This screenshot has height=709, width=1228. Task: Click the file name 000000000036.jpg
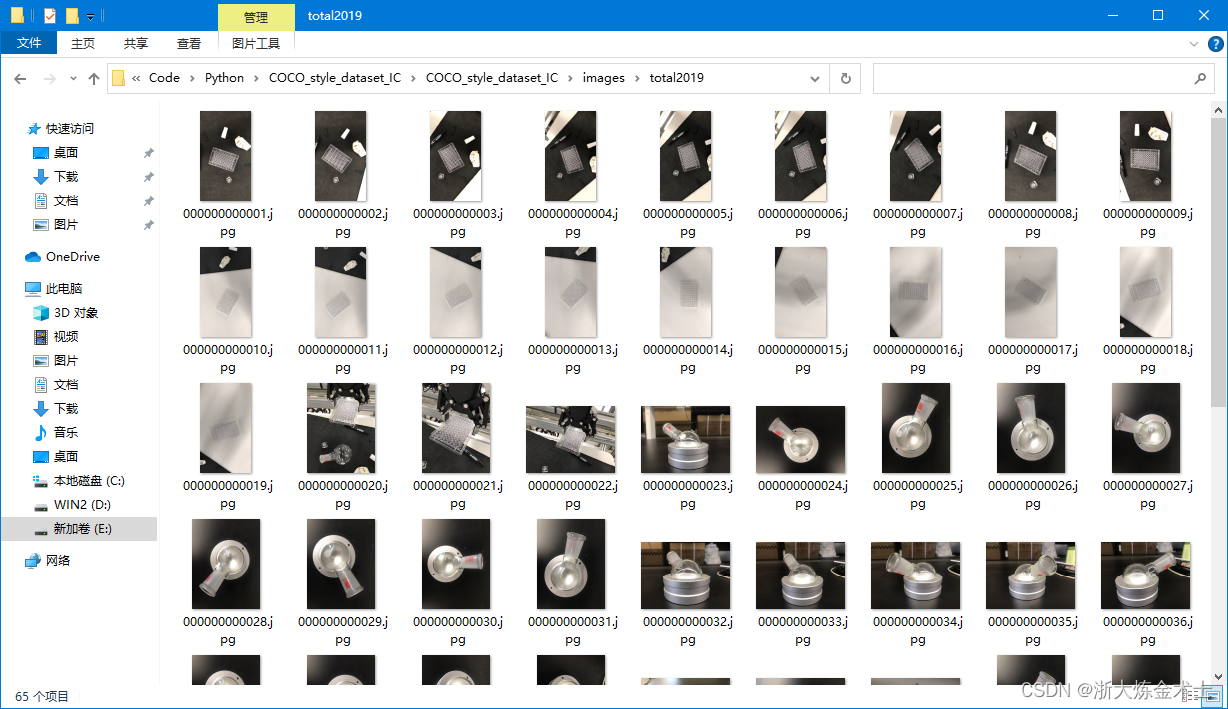click(x=1148, y=630)
